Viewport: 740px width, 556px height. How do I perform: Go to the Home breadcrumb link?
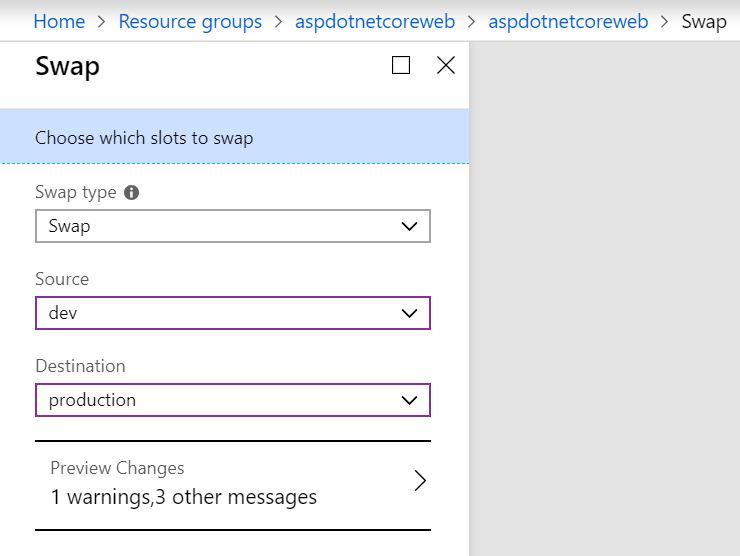59,21
